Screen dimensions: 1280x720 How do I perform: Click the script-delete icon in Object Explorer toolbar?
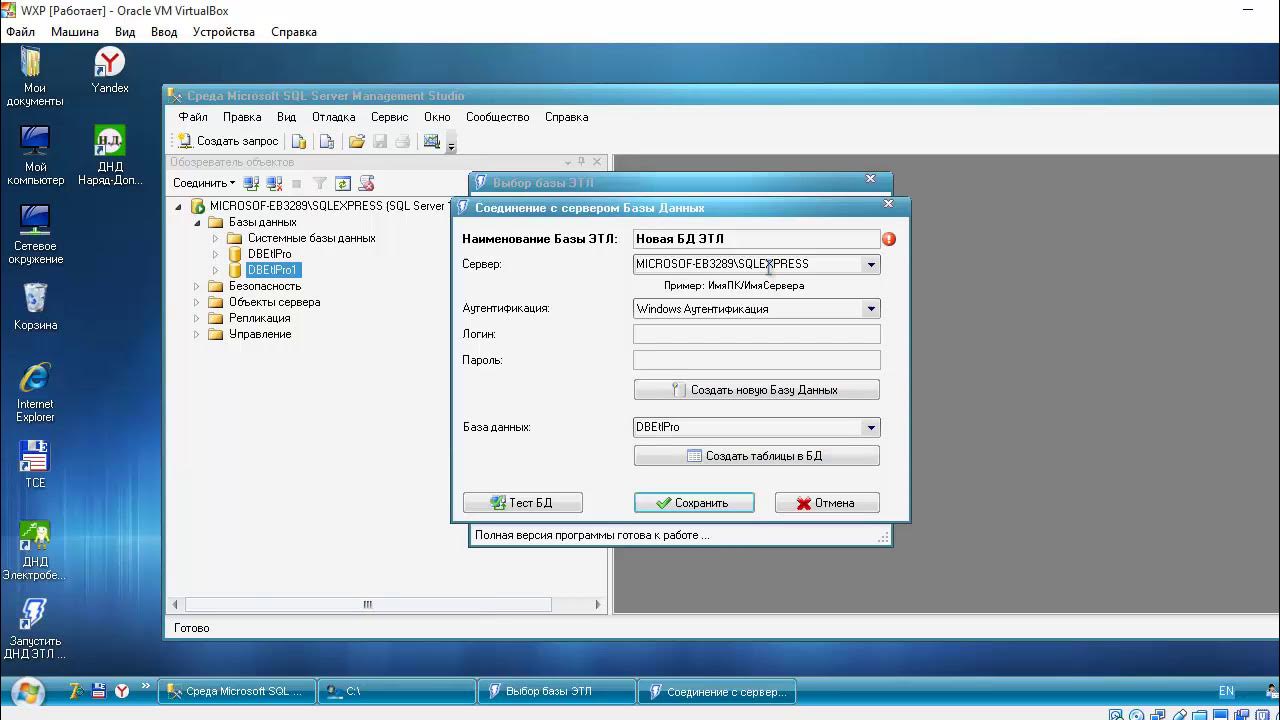[x=366, y=184]
